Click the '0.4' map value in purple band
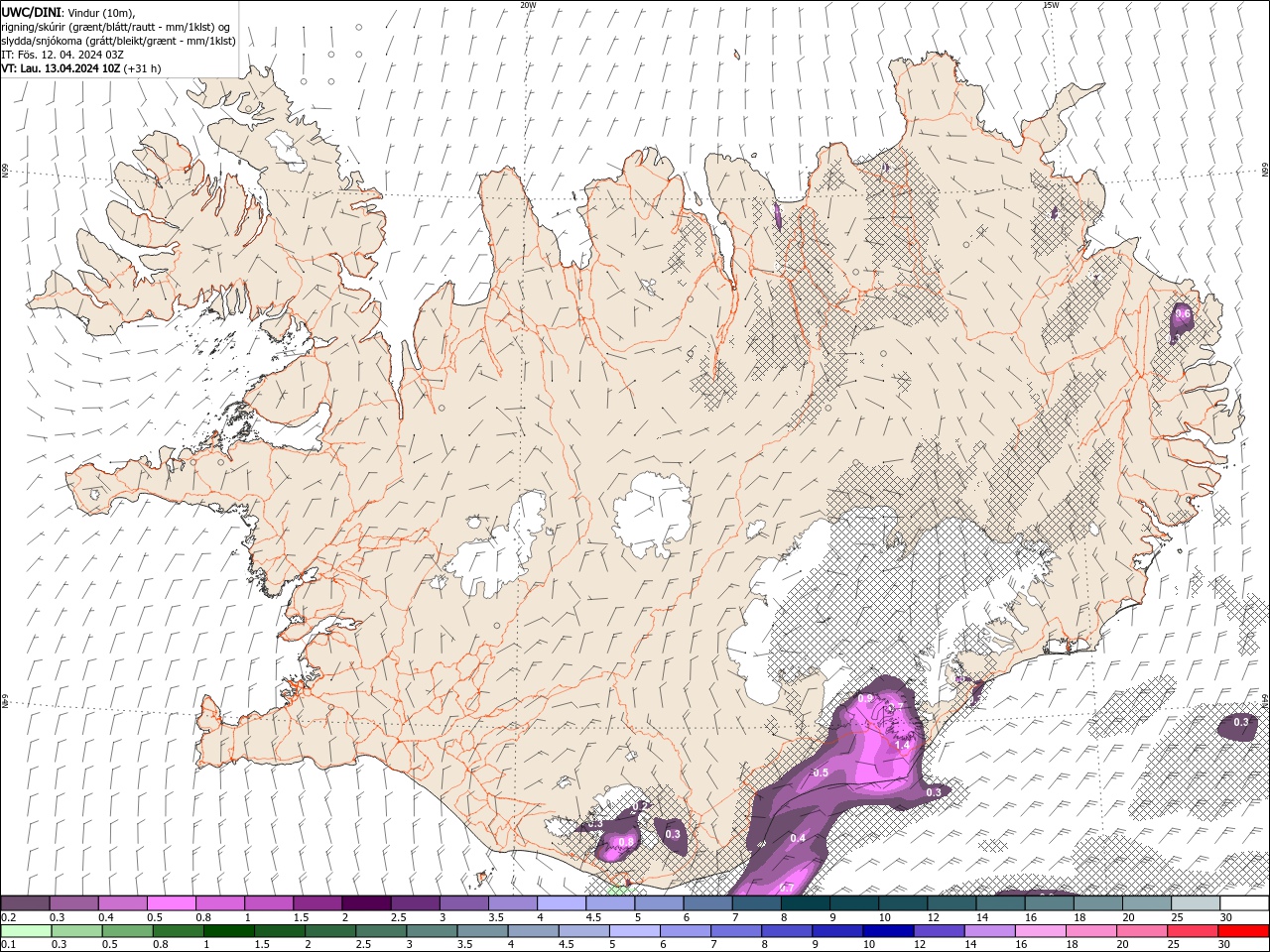The width and height of the screenshot is (1270, 952). pyautogui.click(x=798, y=838)
